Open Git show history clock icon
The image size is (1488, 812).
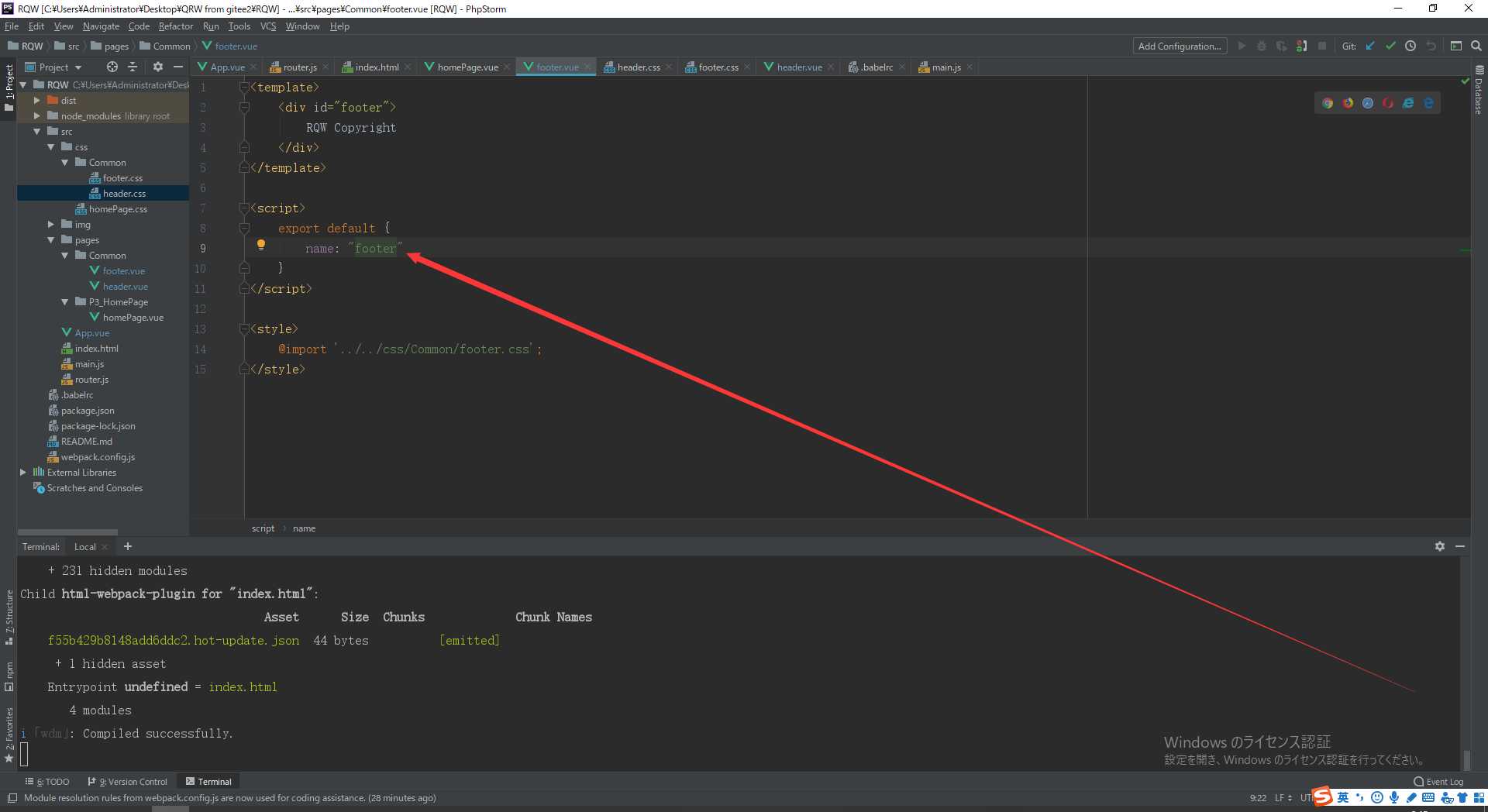[x=1410, y=46]
